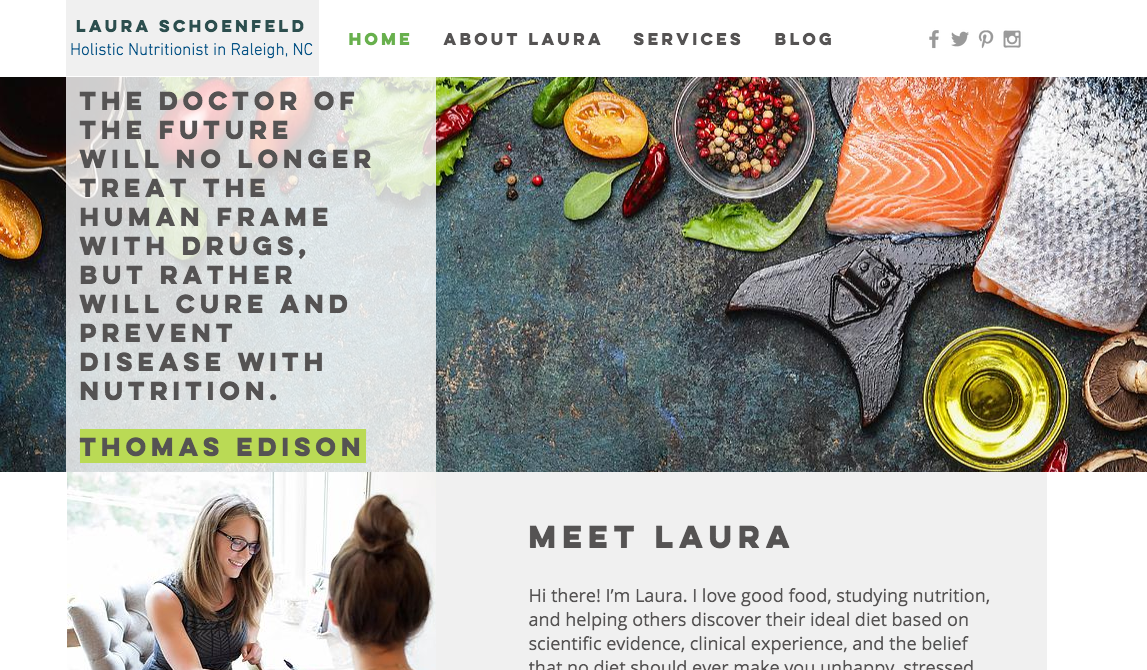Click Holistic Nutritionist in Raleigh, NC tagline
The width and height of the screenshot is (1147, 670).
(x=191, y=50)
